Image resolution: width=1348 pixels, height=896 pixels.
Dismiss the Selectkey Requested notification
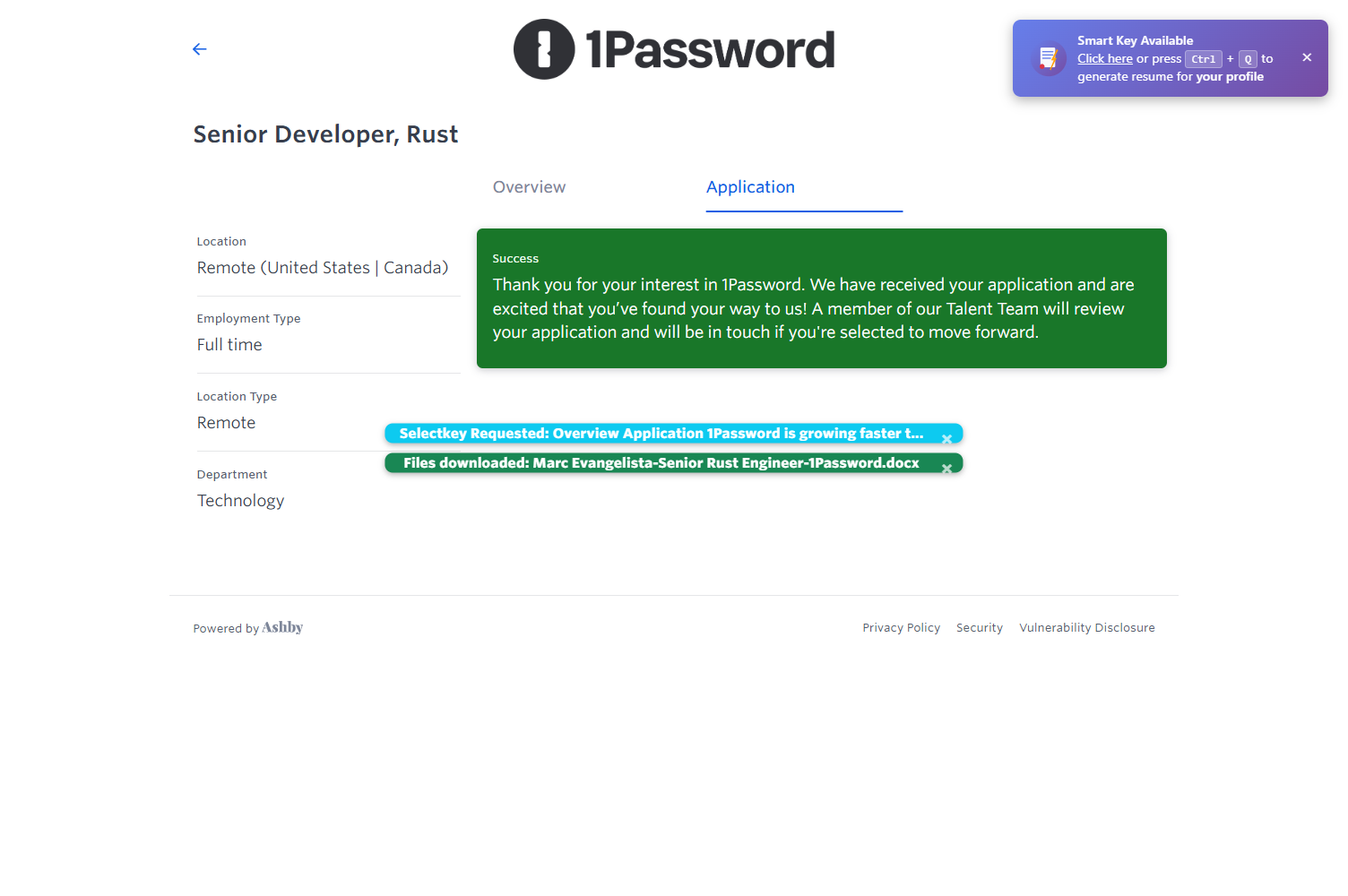946,439
